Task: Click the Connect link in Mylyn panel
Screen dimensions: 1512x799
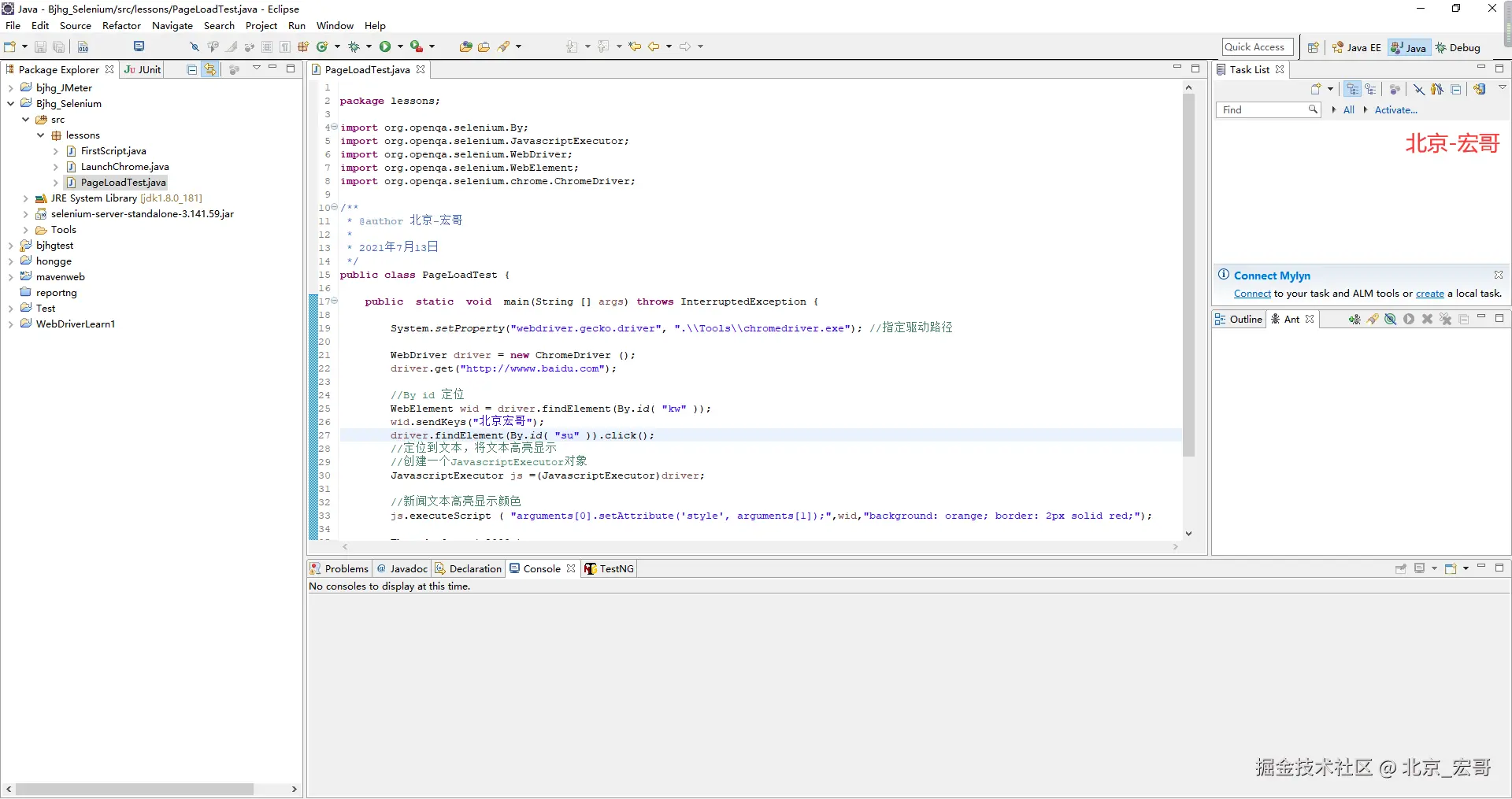Action: [x=1252, y=294]
